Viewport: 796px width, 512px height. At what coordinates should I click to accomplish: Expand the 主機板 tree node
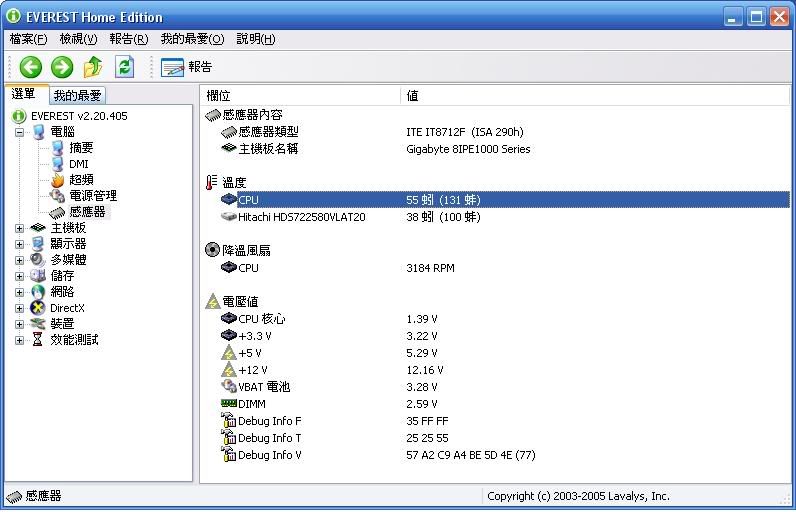point(19,228)
